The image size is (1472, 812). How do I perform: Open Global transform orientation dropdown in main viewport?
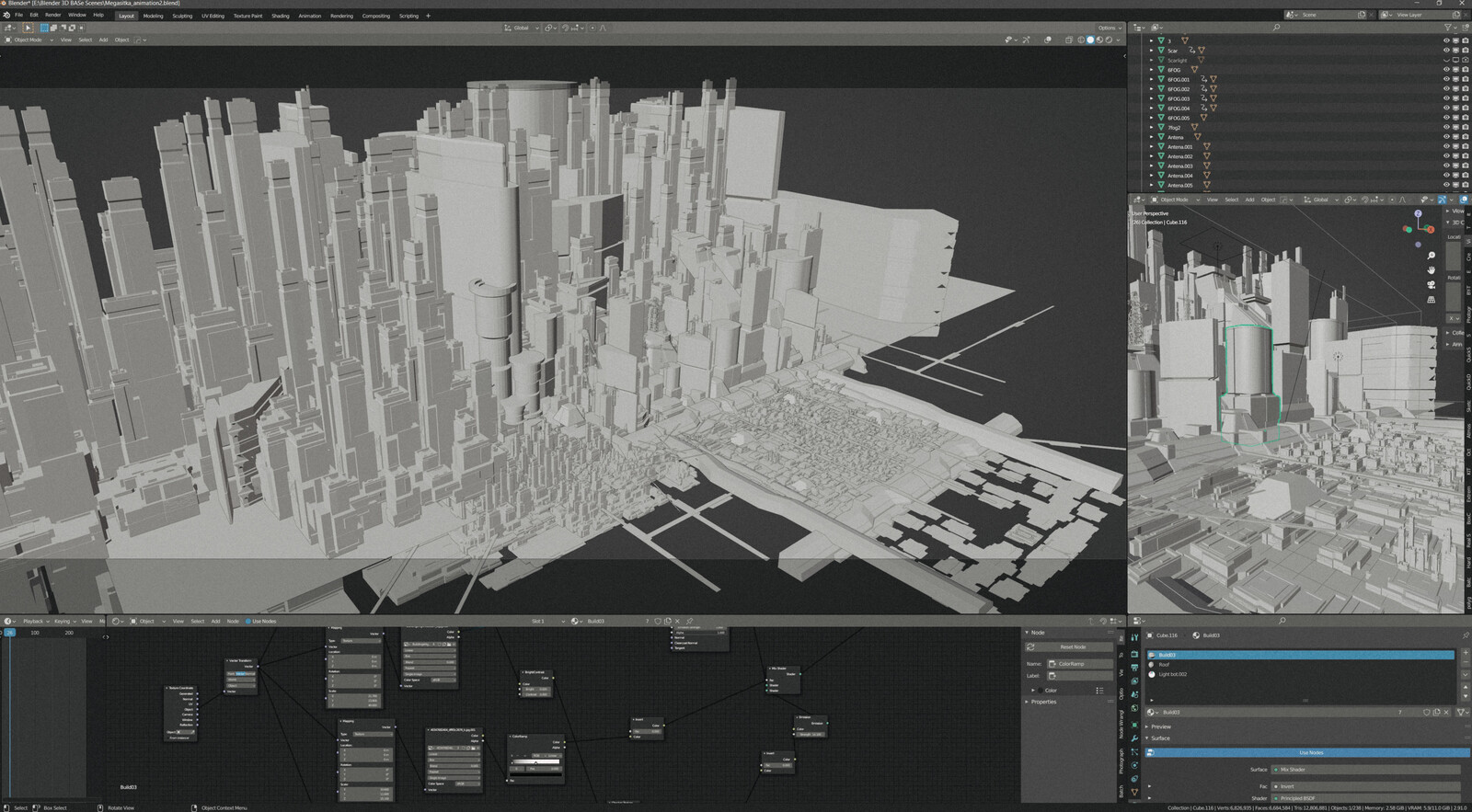click(x=520, y=28)
